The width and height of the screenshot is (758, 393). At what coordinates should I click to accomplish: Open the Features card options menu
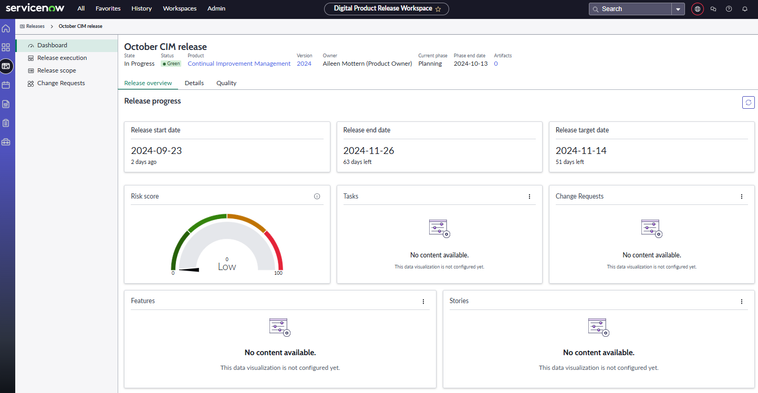tap(423, 301)
